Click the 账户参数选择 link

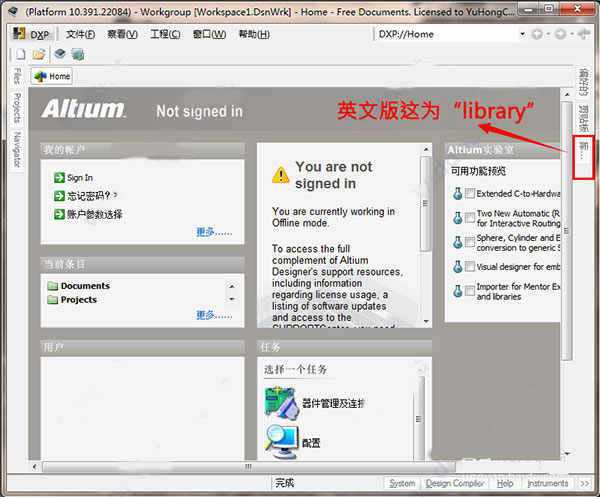(x=95, y=214)
